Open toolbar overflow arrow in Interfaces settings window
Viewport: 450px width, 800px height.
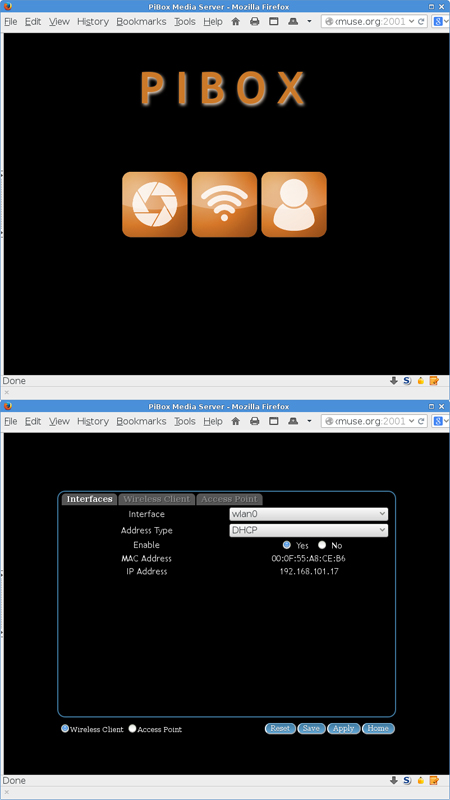(x=309, y=421)
